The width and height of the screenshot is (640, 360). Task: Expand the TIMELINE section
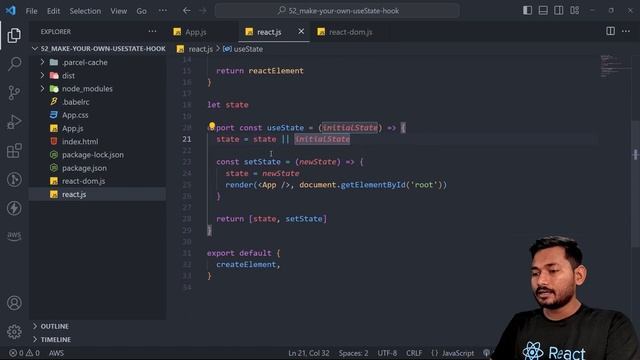[98, 339]
